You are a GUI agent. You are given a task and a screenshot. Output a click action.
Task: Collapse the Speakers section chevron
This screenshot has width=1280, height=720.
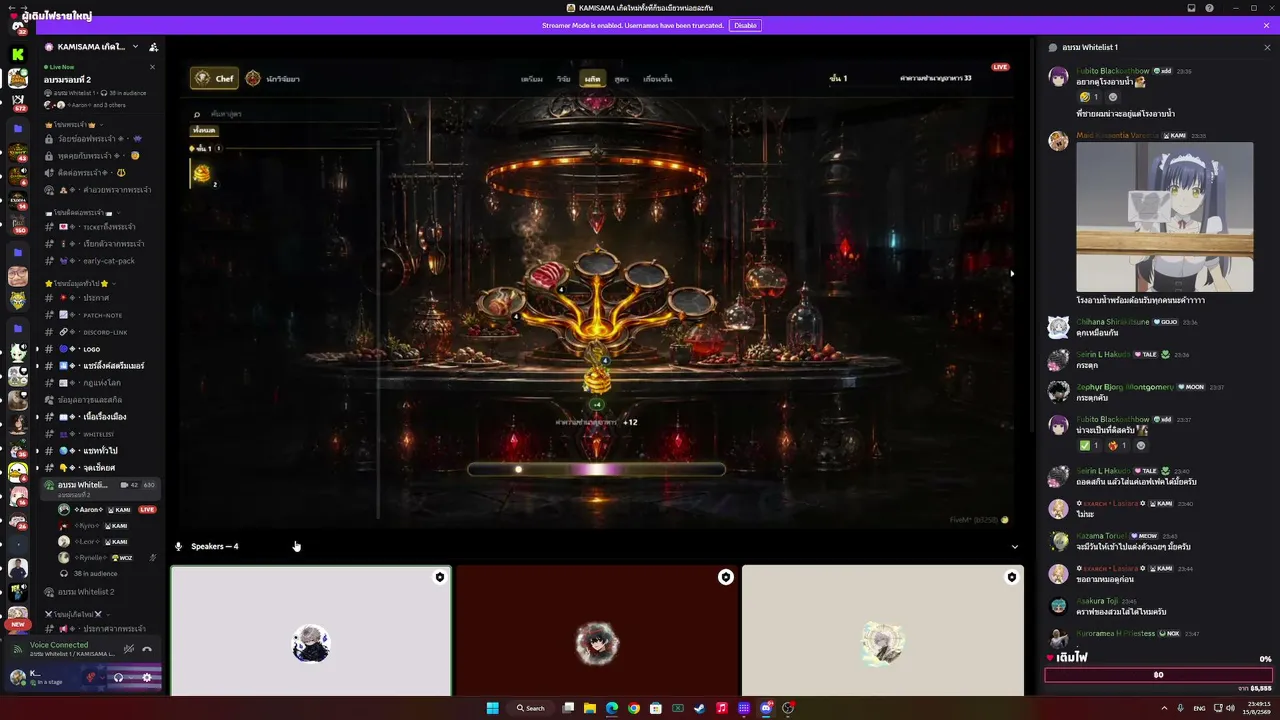coord(1015,547)
